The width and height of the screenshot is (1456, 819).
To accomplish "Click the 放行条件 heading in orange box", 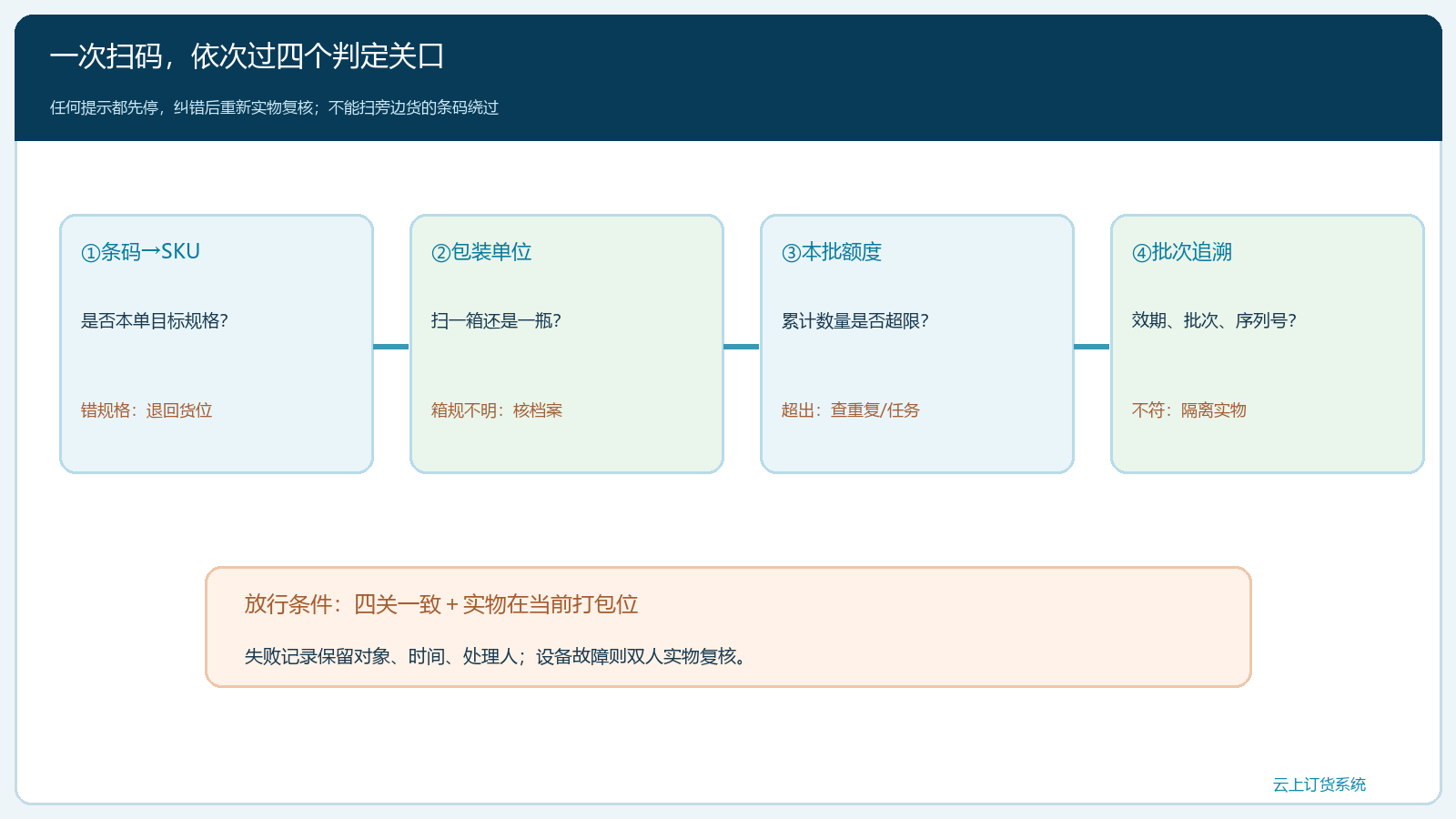I will 441,604.
